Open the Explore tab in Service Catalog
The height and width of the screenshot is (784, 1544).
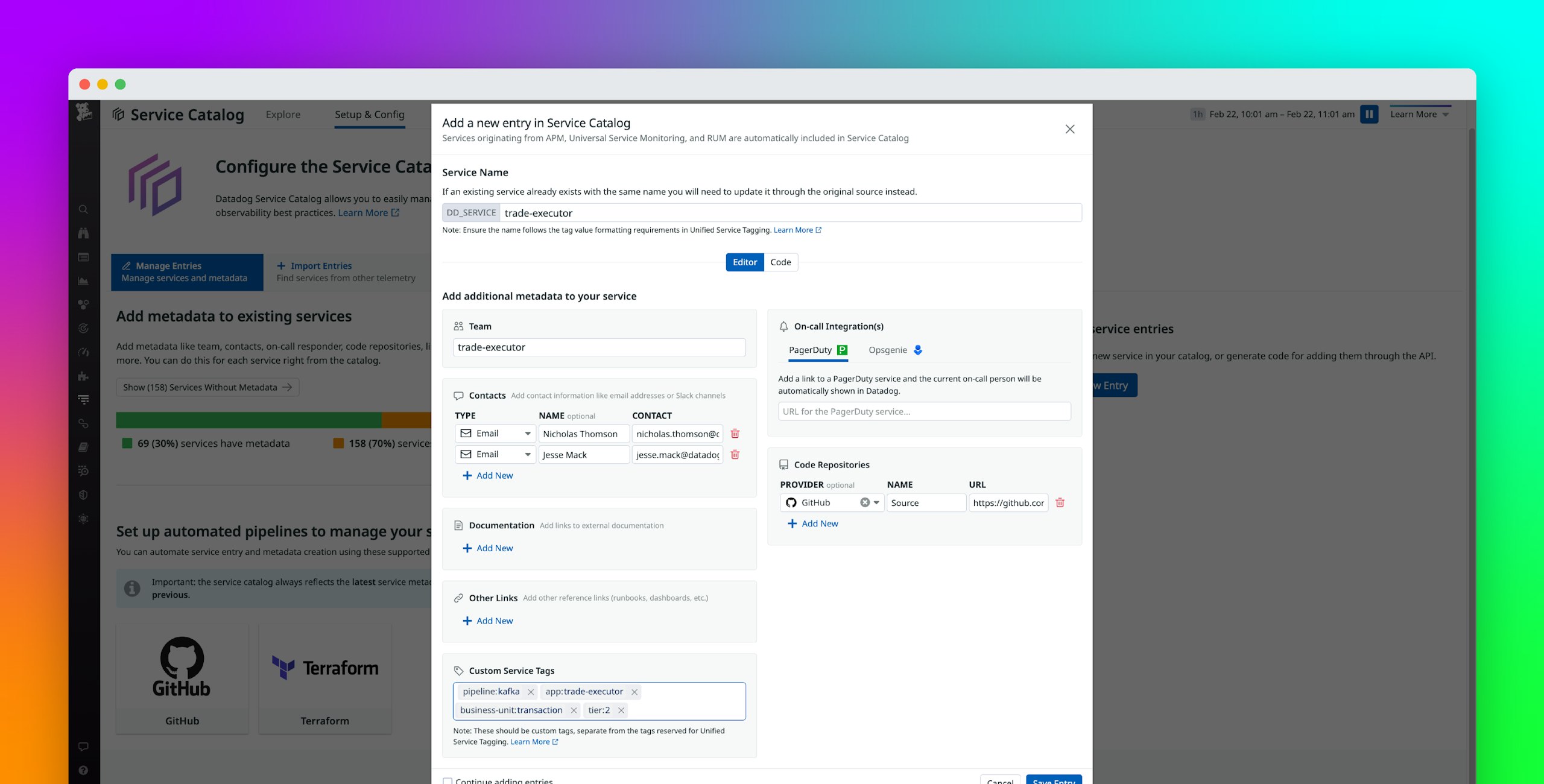tap(283, 114)
